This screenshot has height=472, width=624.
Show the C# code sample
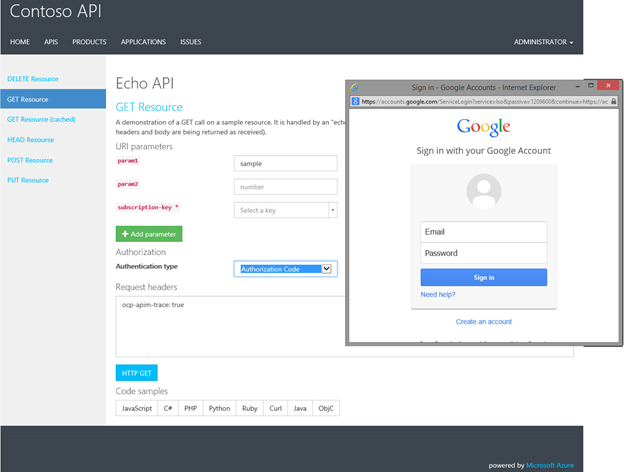coord(168,408)
